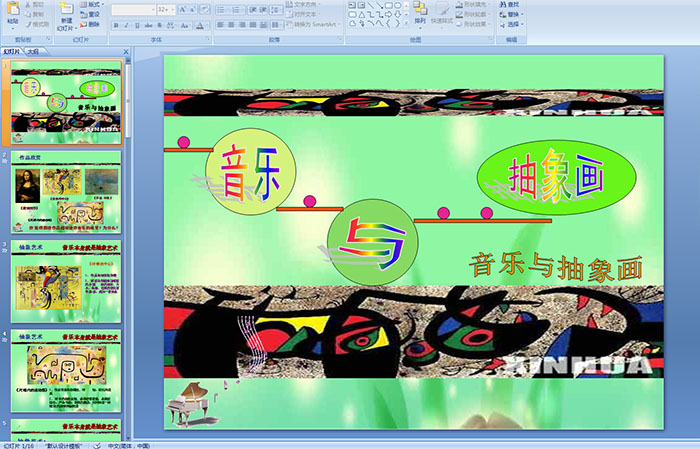The width and height of the screenshot is (700, 449).
Task: Open the font size 32 dropdown
Action: point(166,9)
